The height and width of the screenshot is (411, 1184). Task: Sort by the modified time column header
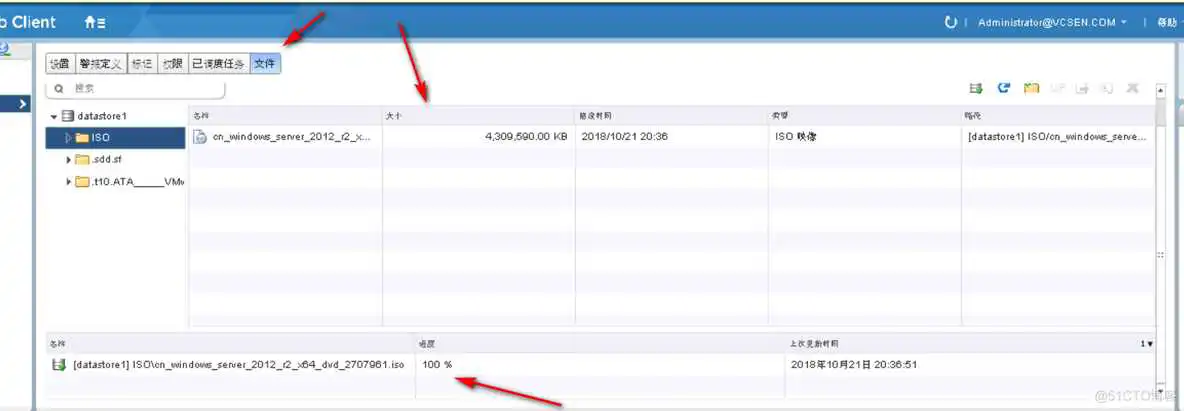(671, 116)
